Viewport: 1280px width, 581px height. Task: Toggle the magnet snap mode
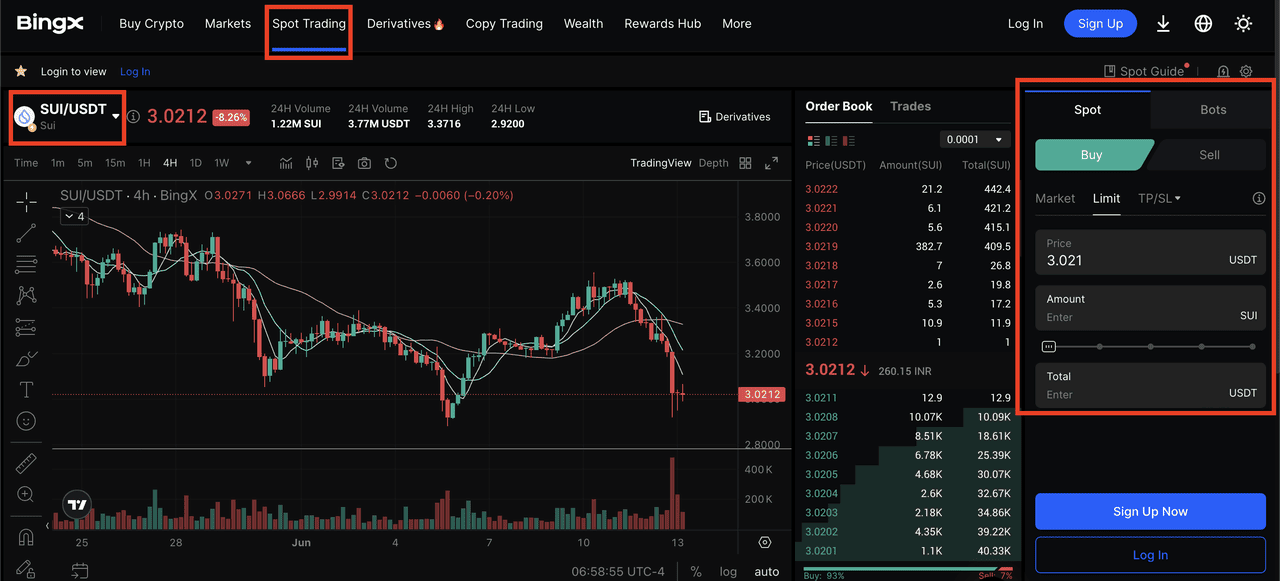(x=26, y=536)
